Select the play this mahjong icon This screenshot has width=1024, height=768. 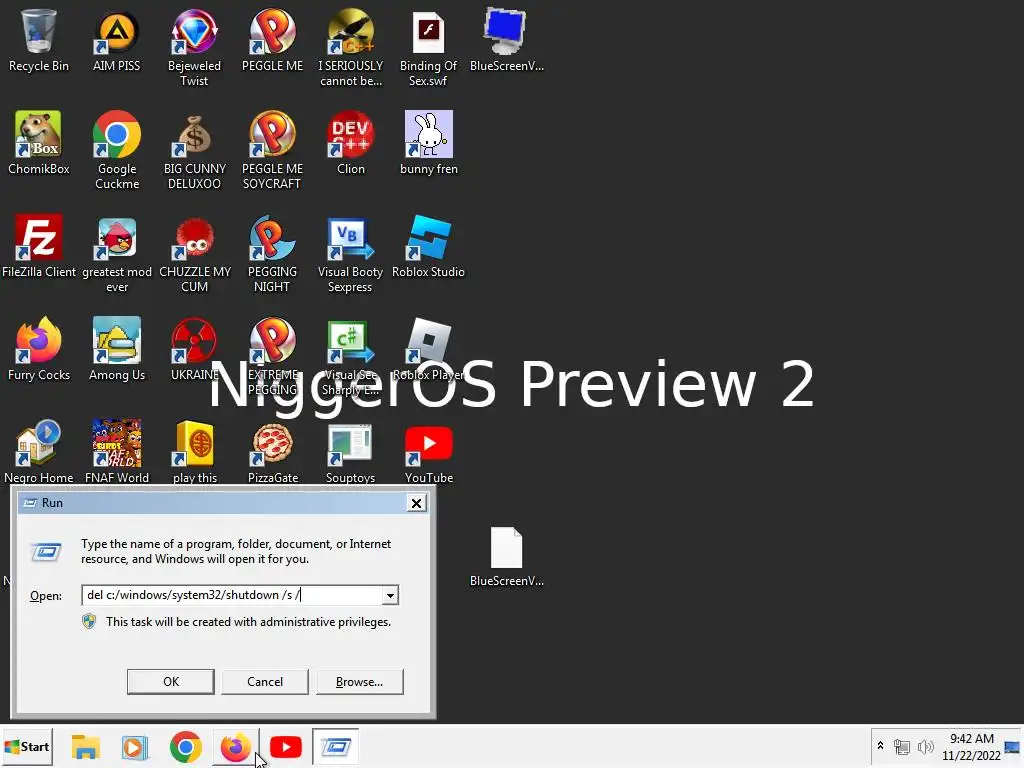coord(195,452)
